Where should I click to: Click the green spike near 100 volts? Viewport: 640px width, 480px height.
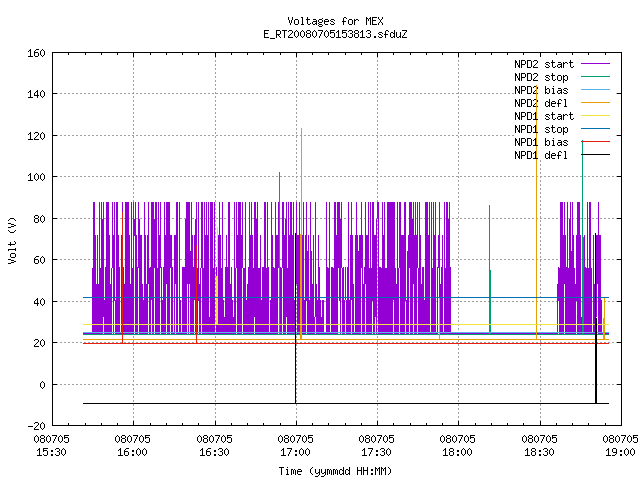[x=280, y=253]
